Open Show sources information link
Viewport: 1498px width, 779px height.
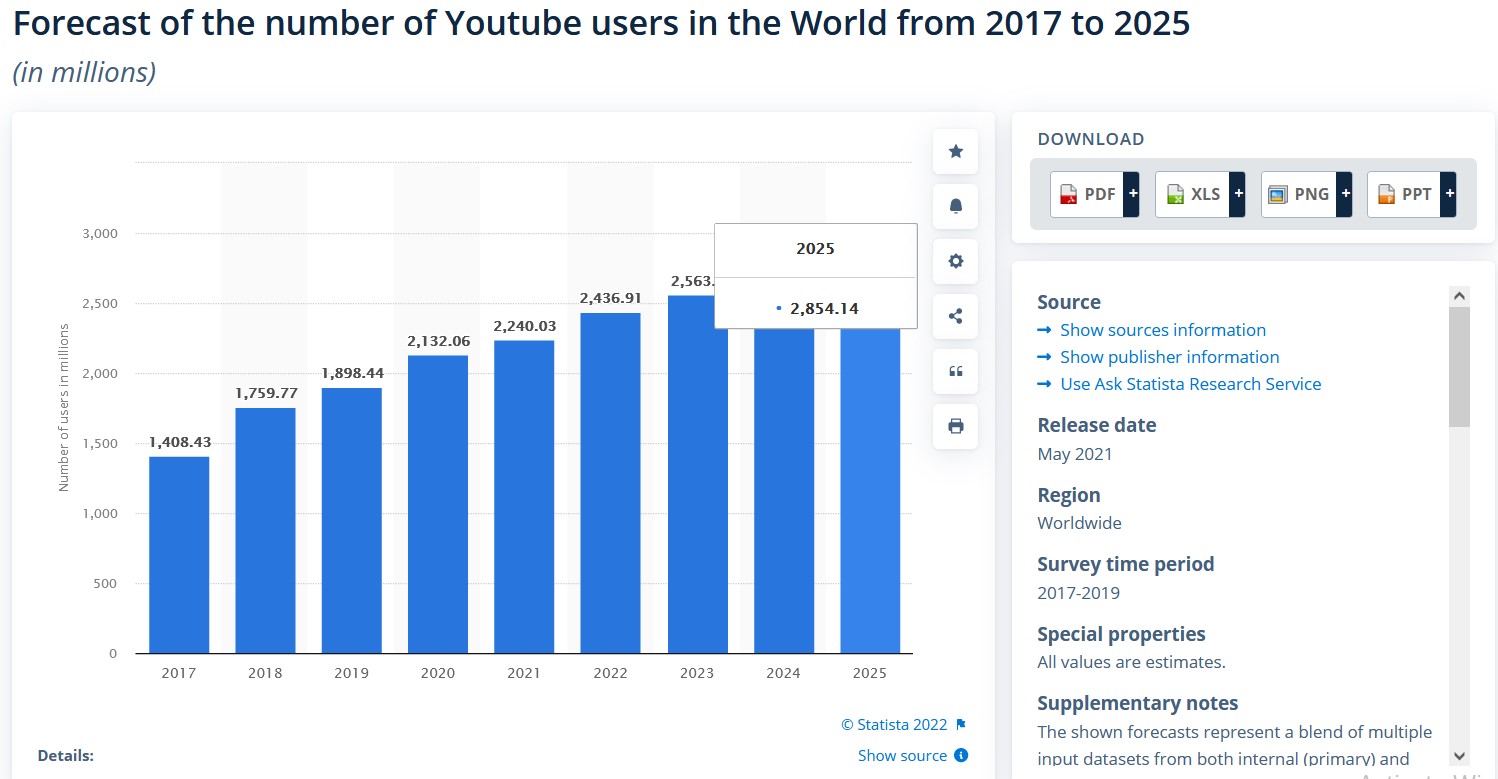tap(1163, 330)
